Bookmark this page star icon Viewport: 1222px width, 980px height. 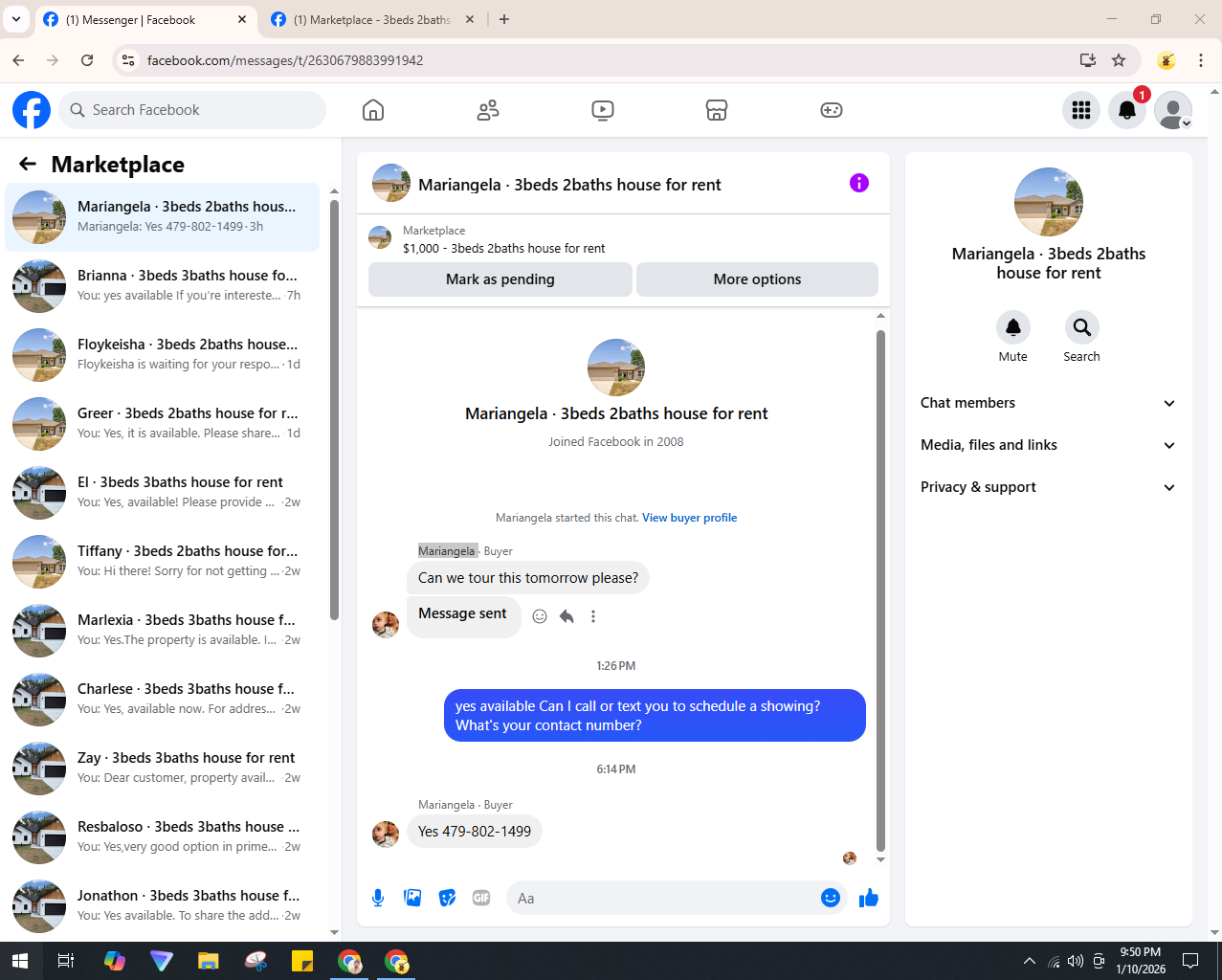click(x=1119, y=60)
